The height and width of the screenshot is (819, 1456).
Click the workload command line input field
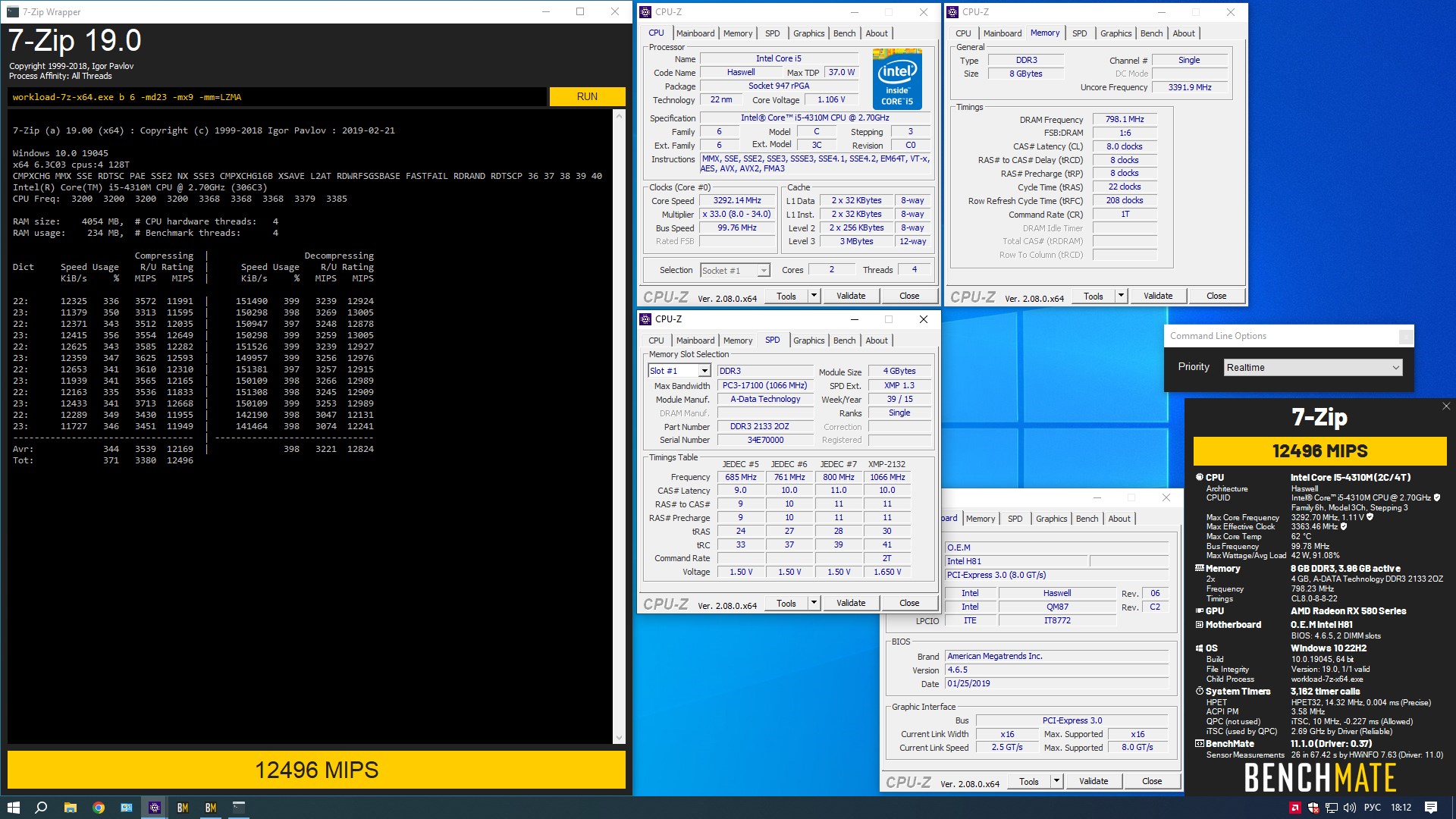(x=278, y=97)
